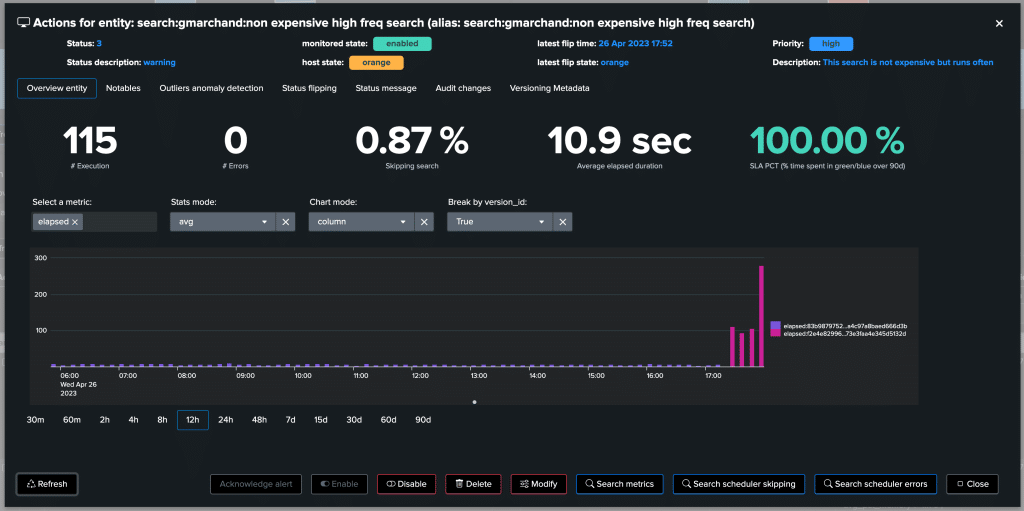Viewport: 1024px width, 511px height.
Task: Expand the Stats mode dropdown
Action: (221, 222)
